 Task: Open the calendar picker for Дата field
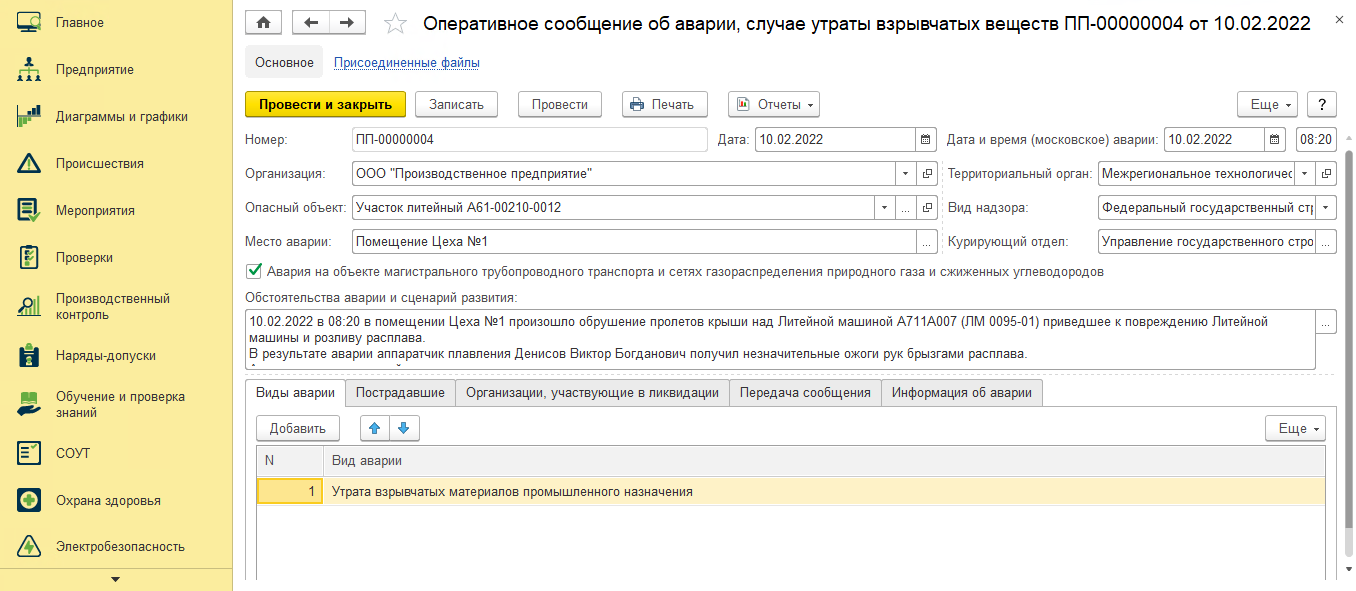pyautogui.click(x=925, y=139)
